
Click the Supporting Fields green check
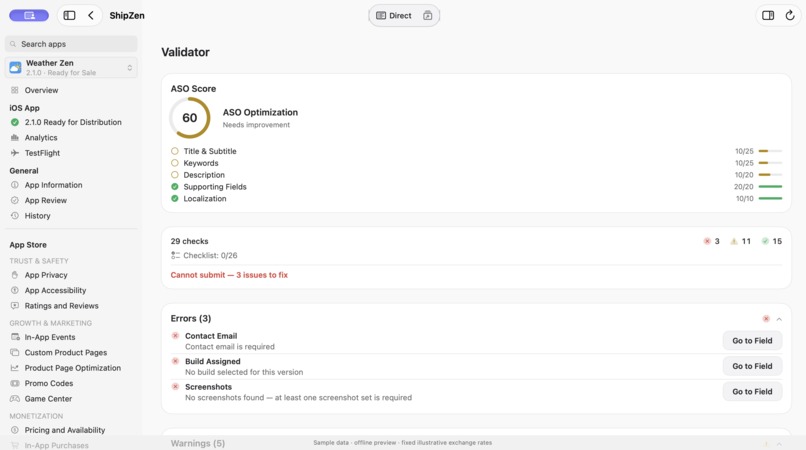(x=175, y=186)
